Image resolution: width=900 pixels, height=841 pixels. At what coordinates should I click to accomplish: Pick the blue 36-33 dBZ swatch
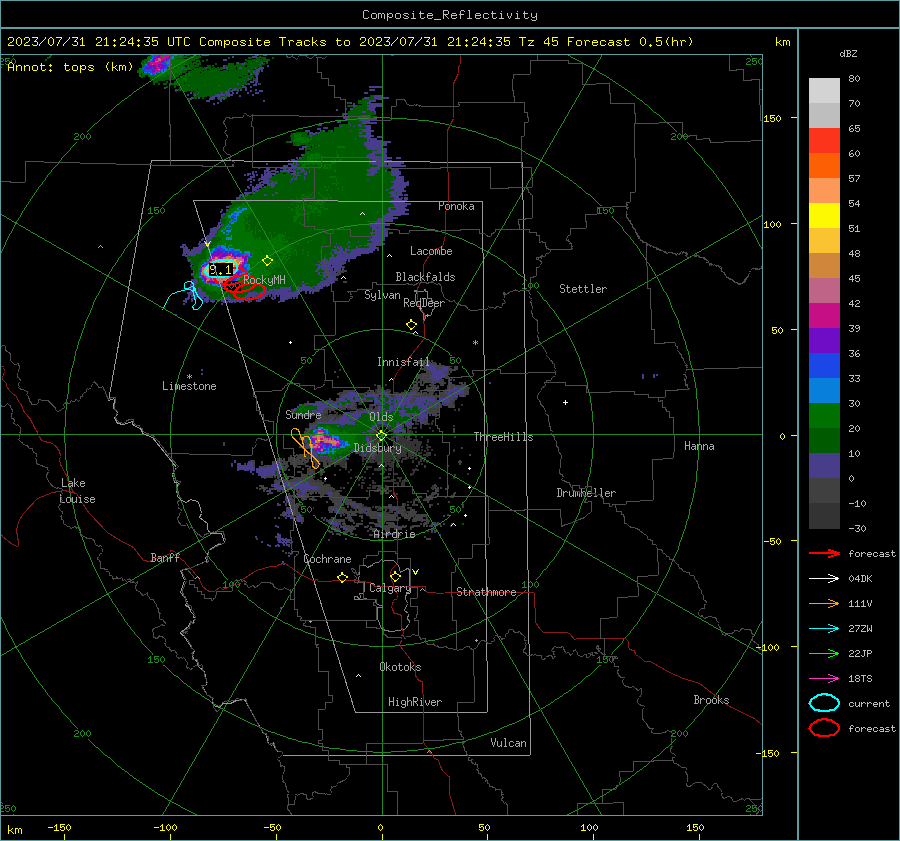(824, 366)
